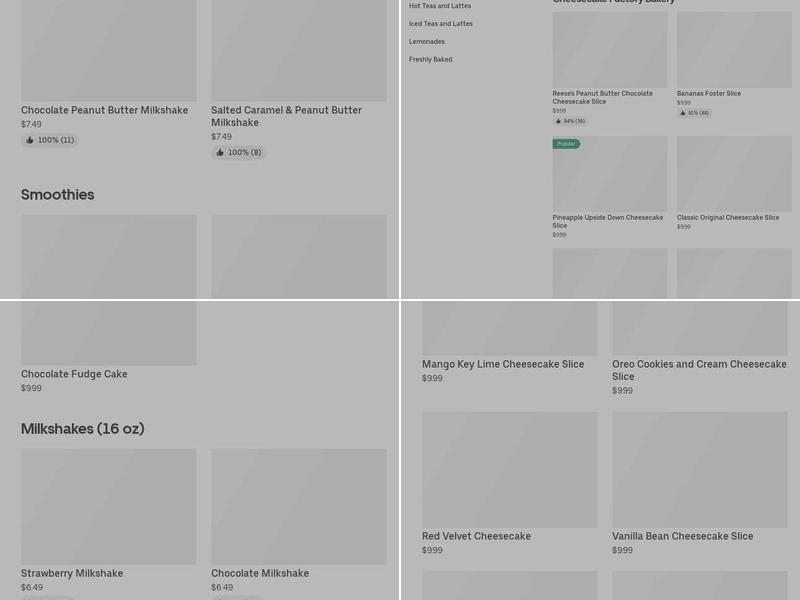Image resolution: width=800 pixels, height=600 pixels.
Task: Click the 100% (8) rating pill
Action: click(x=238, y=152)
